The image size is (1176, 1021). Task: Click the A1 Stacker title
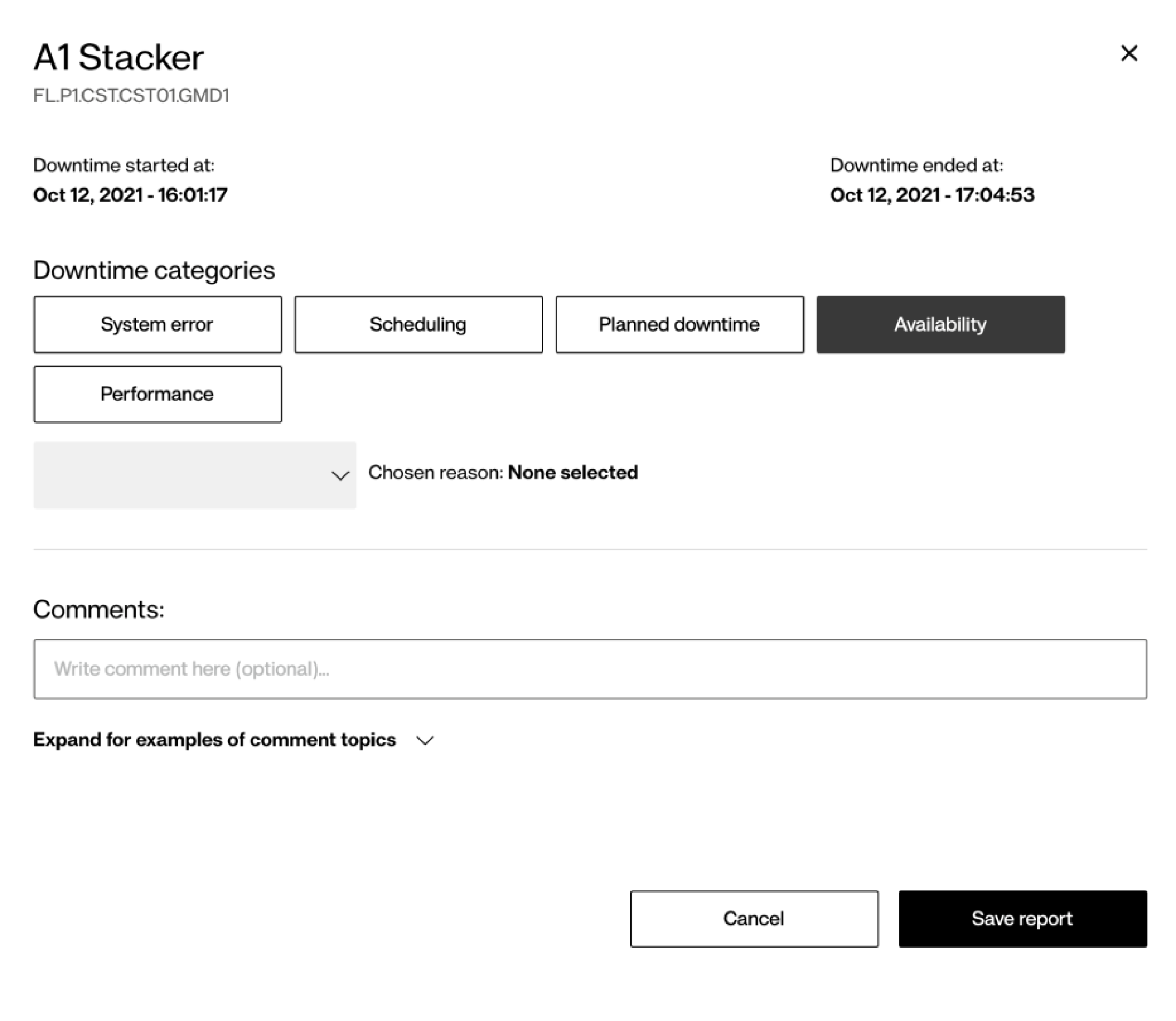(118, 58)
